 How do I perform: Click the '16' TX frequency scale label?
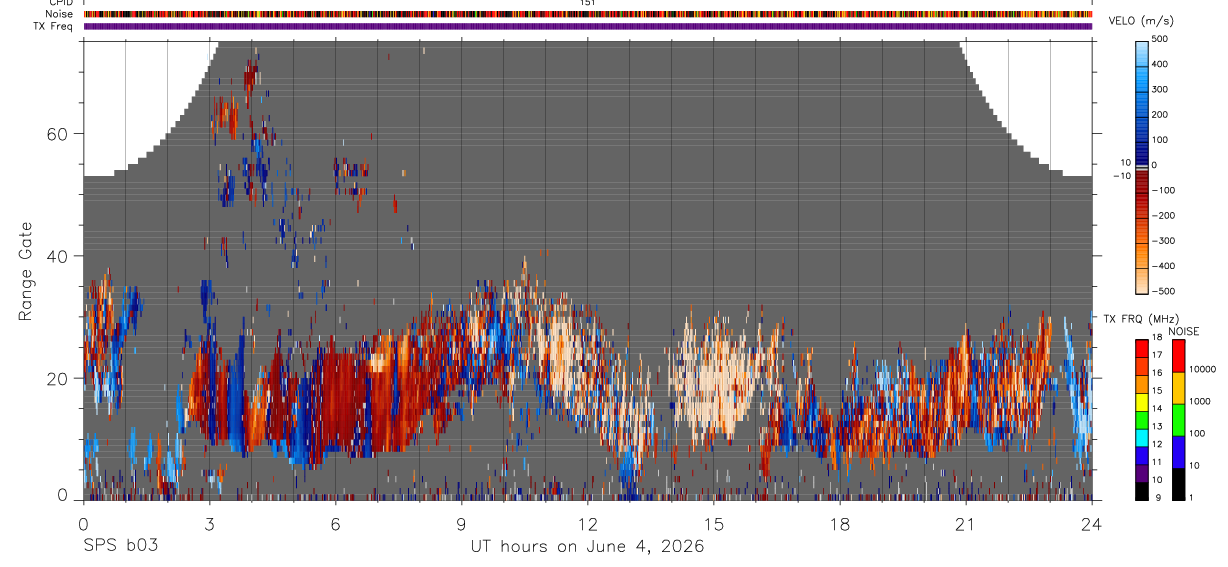[1159, 373]
